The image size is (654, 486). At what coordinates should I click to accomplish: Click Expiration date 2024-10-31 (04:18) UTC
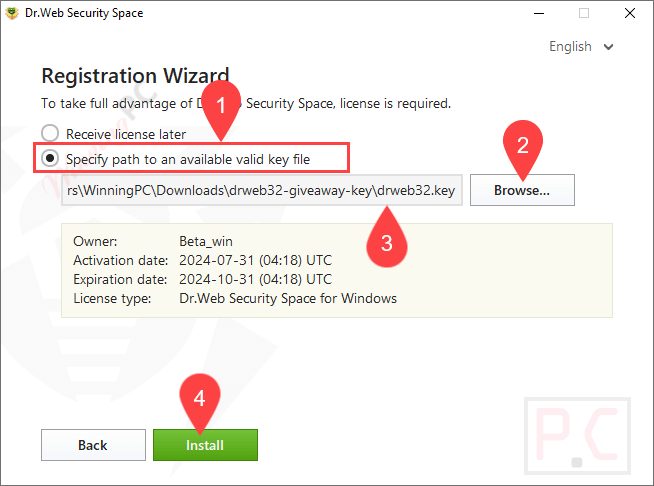pos(255,279)
